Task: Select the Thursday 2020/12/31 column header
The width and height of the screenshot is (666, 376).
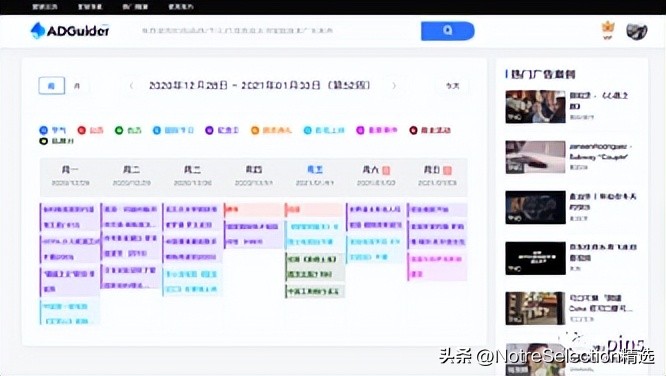Action: (x=254, y=176)
